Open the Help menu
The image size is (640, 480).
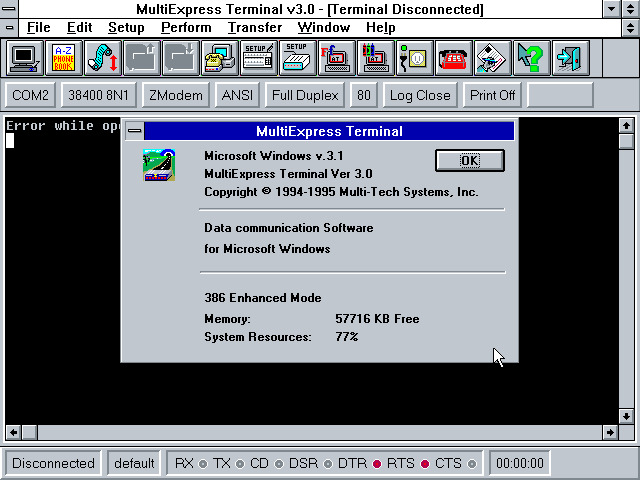(380, 27)
